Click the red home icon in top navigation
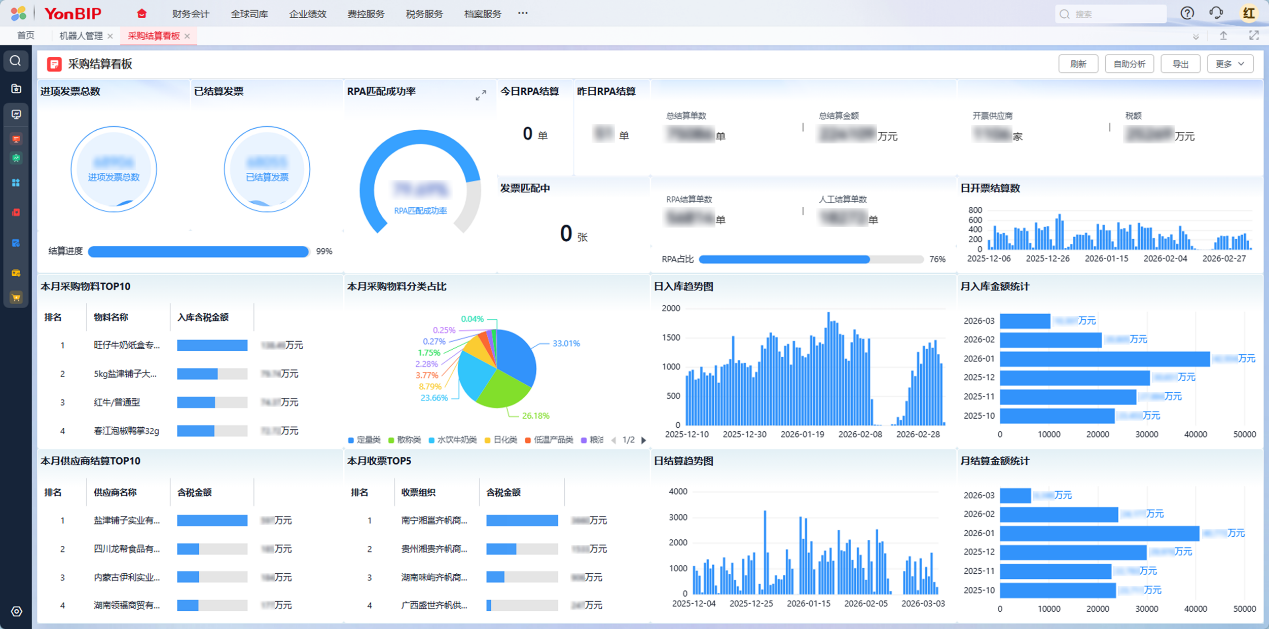The height and width of the screenshot is (629, 1269). (141, 14)
